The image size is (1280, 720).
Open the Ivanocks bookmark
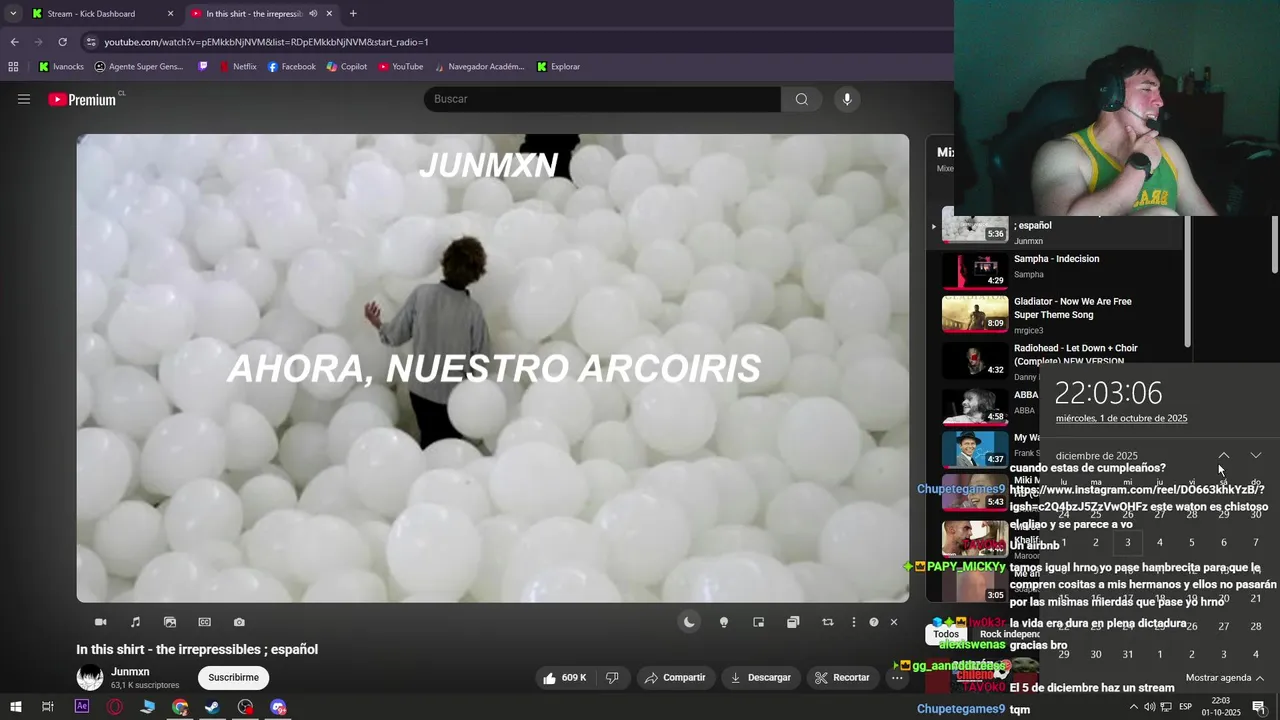(x=61, y=67)
